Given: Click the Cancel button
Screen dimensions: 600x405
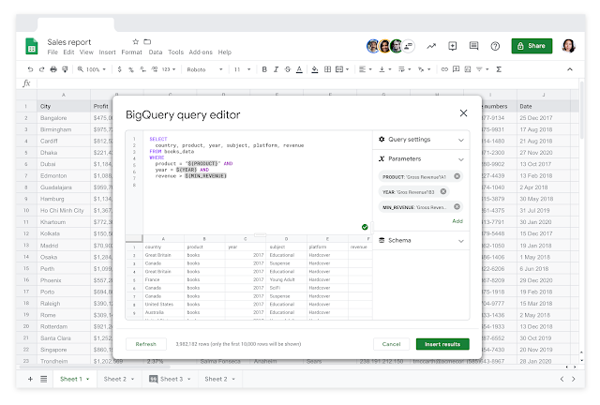Looking at the screenshot, I should coord(391,344).
